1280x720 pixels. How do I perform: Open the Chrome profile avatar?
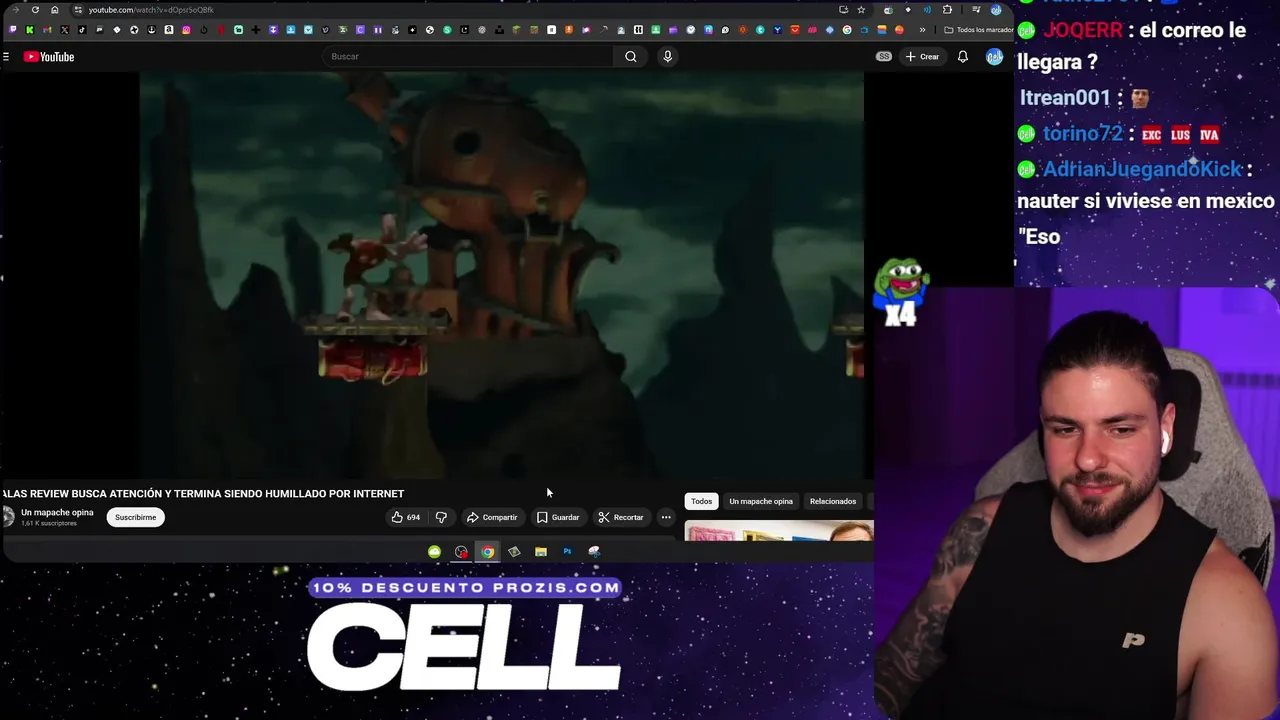(996, 10)
